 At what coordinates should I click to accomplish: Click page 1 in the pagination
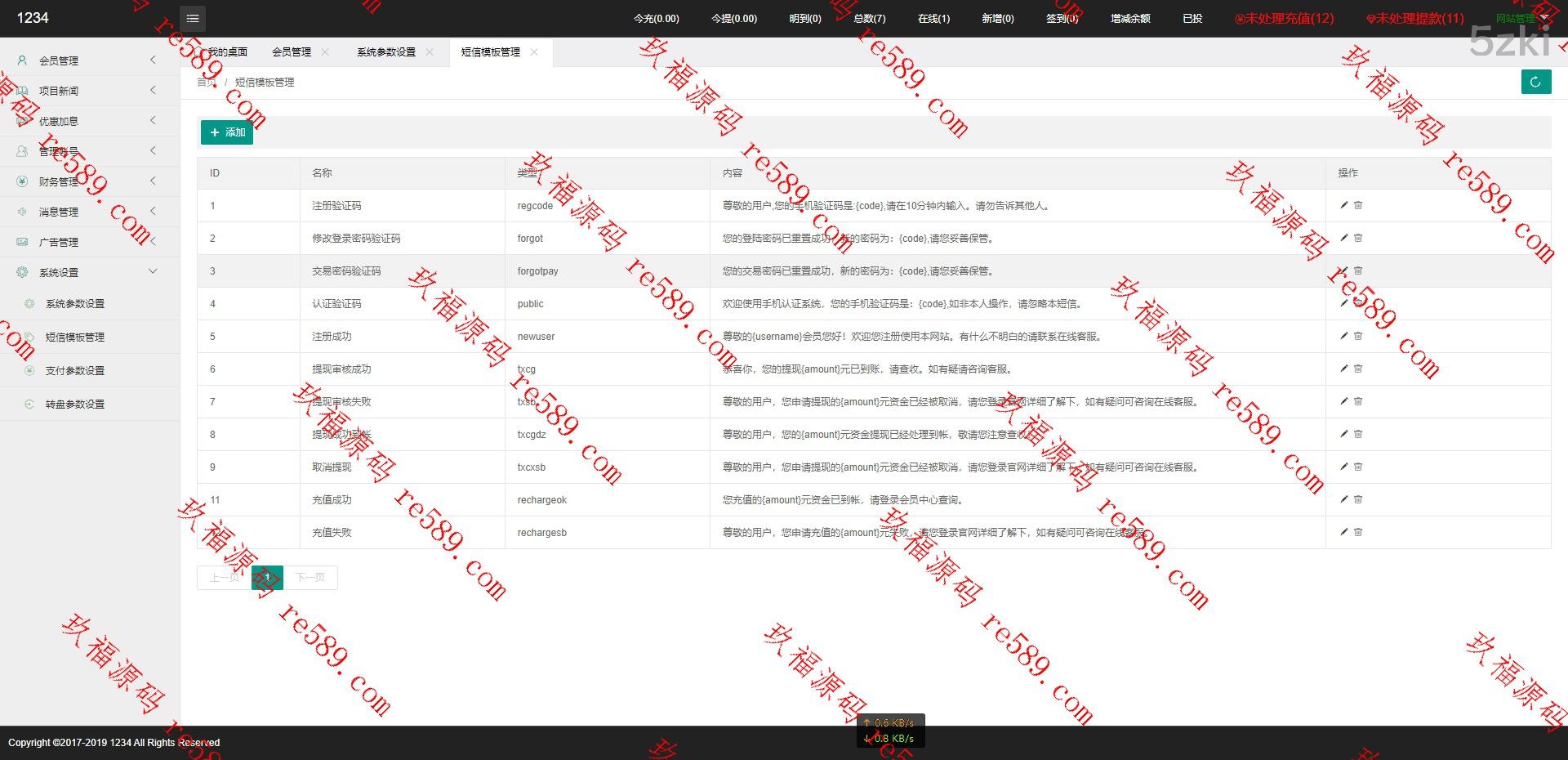click(x=267, y=577)
